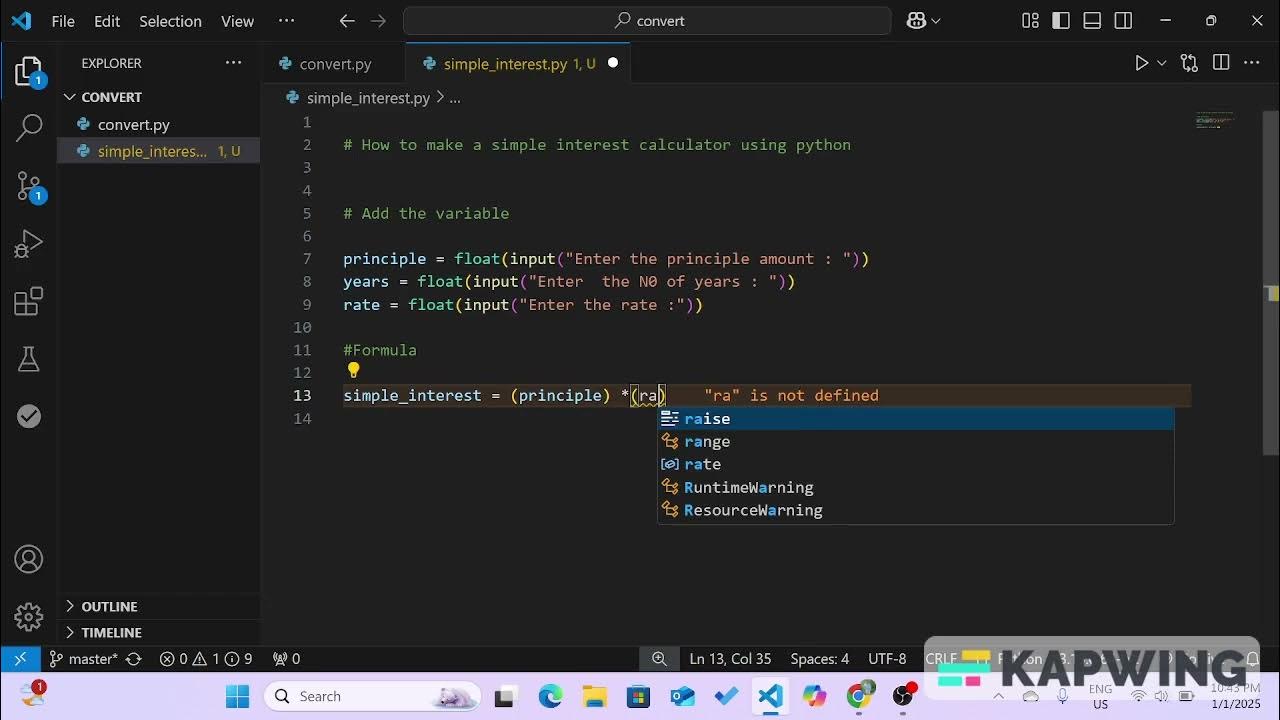Open the Search view in activity bar
Screen dimensions: 1280x720
click(29, 128)
